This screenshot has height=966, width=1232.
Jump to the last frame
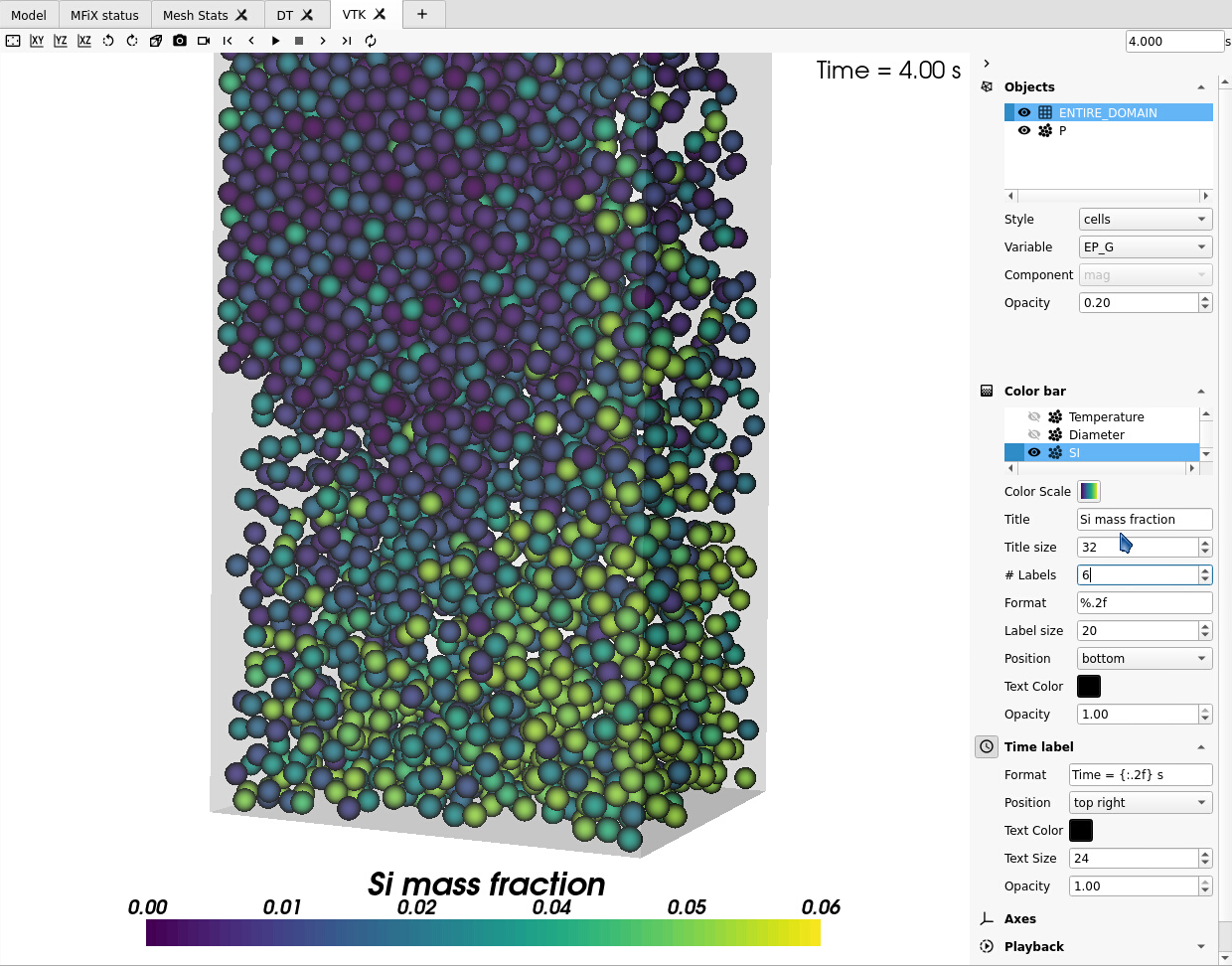346,41
